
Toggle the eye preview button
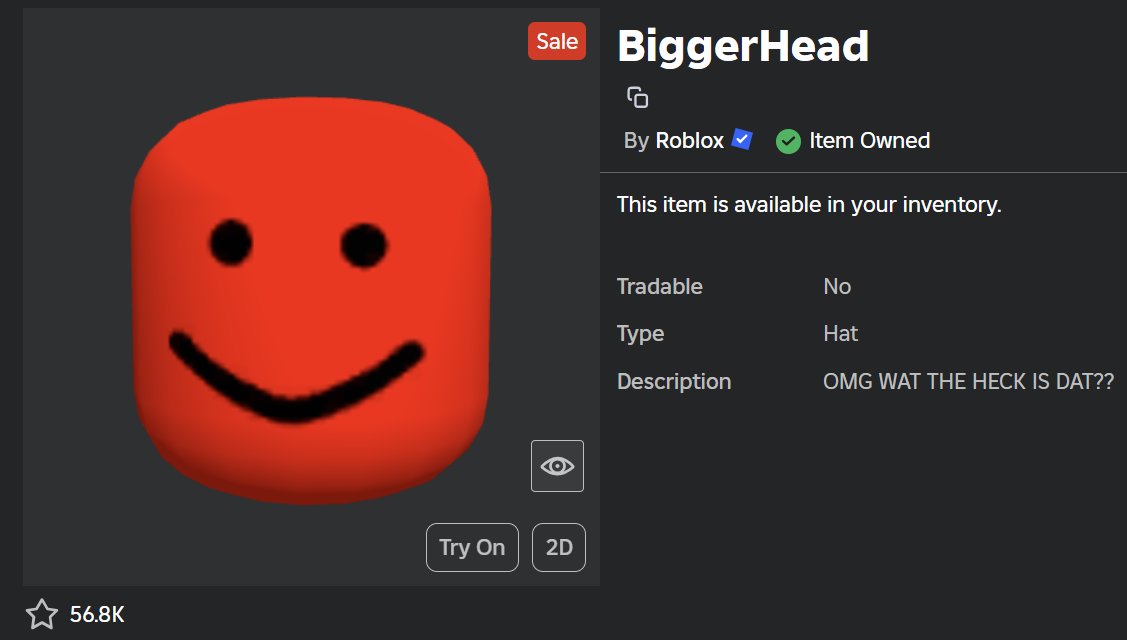pyautogui.click(x=557, y=466)
